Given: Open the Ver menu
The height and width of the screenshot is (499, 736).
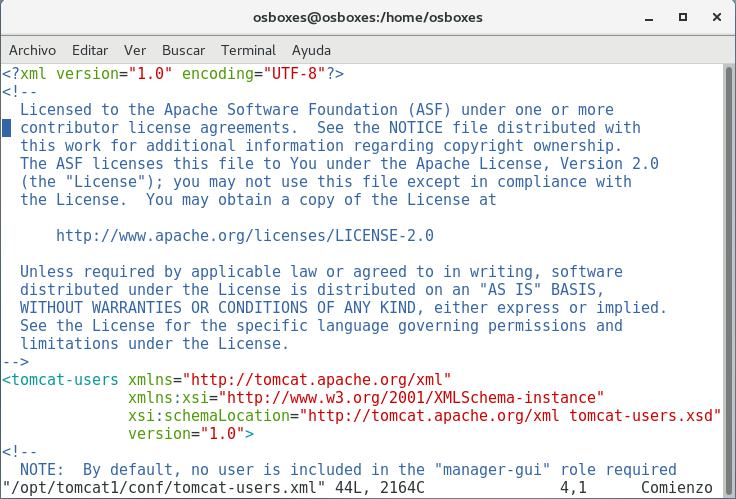Looking at the screenshot, I should coord(135,50).
